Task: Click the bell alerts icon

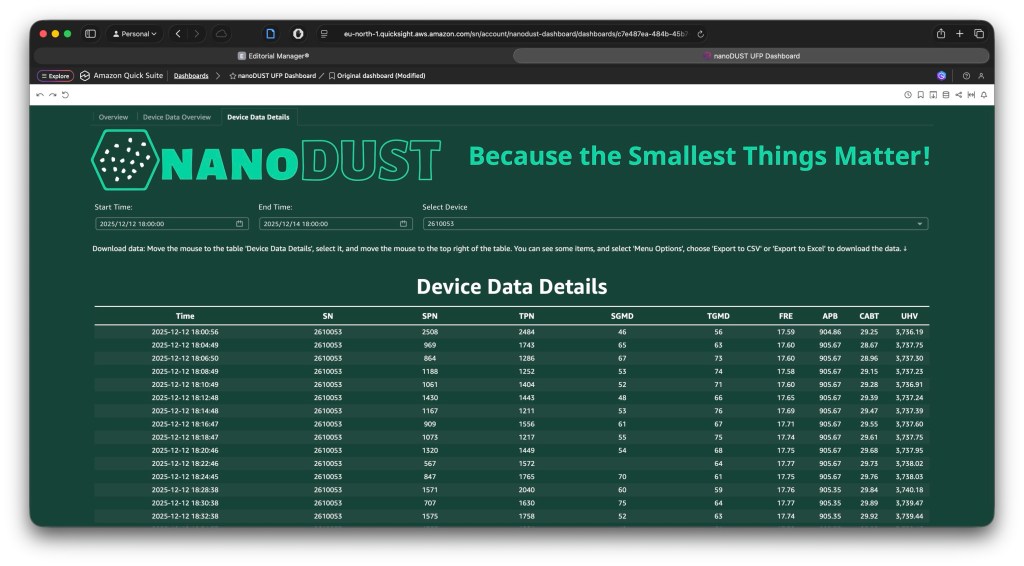Action: (983, 95)
